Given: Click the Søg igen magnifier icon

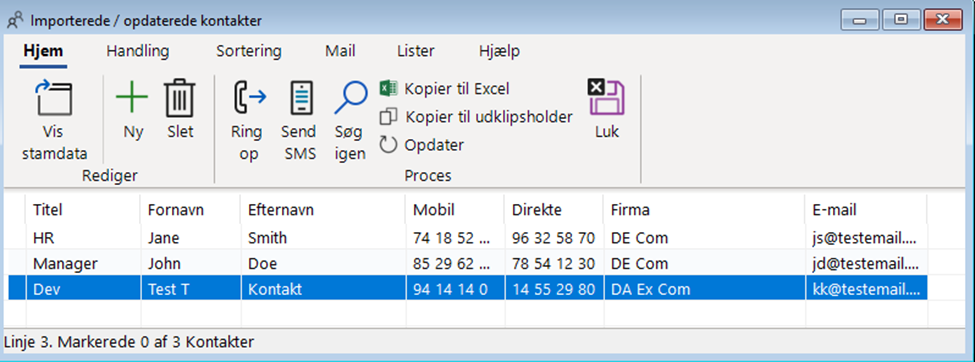Looking at the screenshot, I should 351,98.
